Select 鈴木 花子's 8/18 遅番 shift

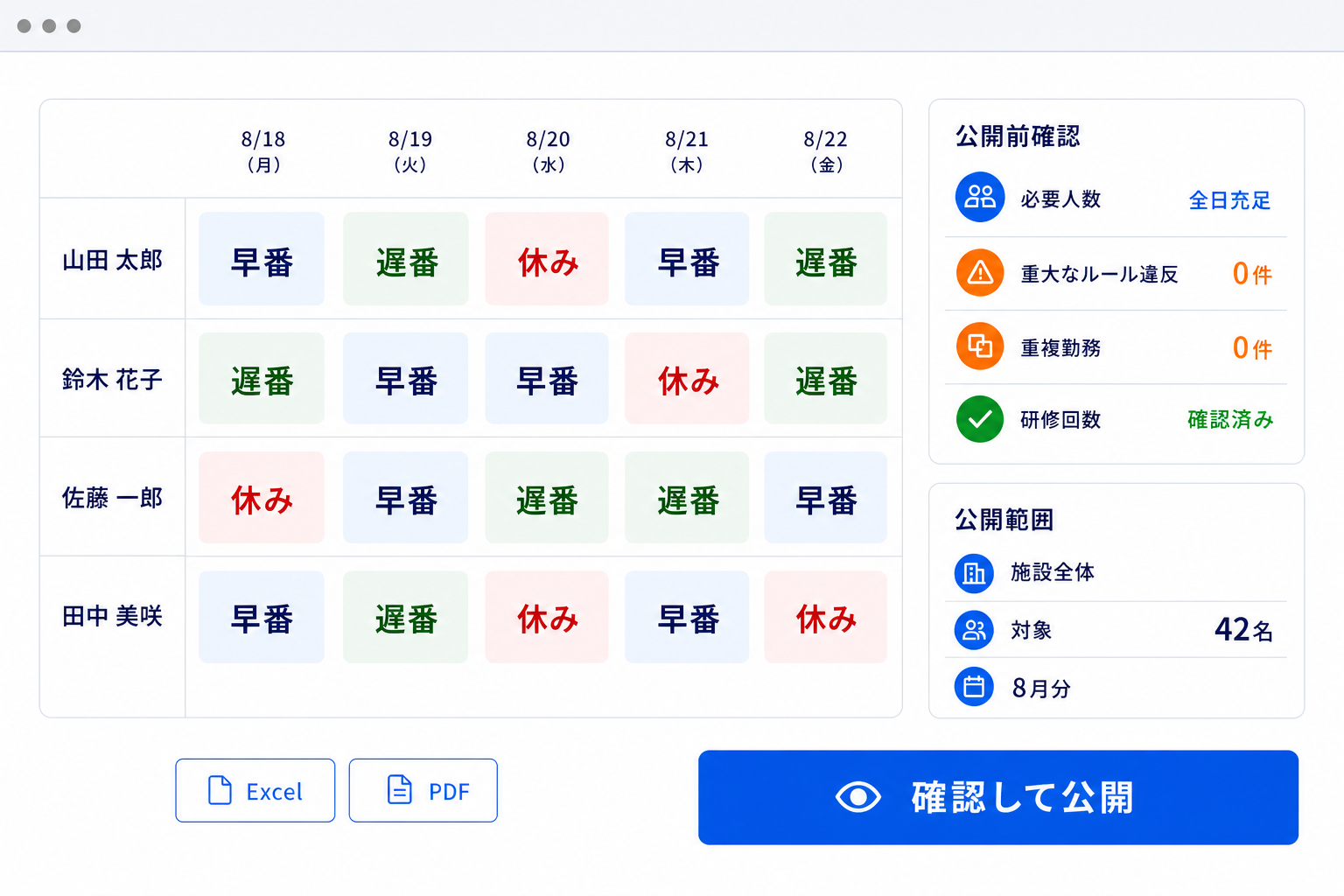tap(262, 378)
